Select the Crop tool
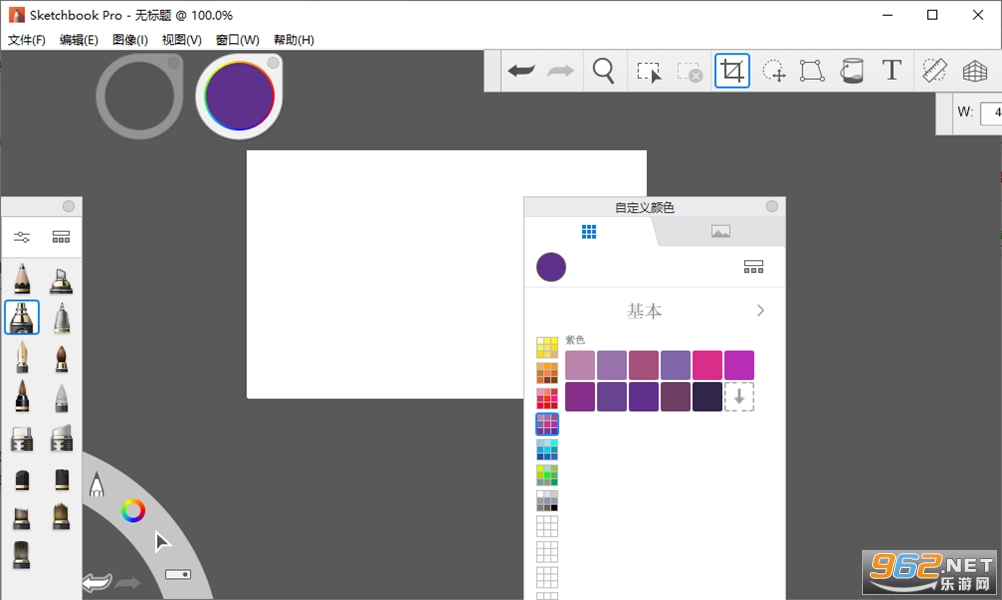Viewport: 1002px width, 600px height. [x=732, y=71]
